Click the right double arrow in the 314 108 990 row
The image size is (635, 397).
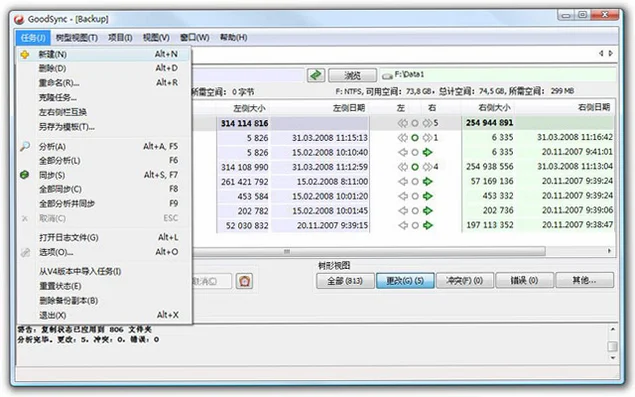[x=428, y=167]
